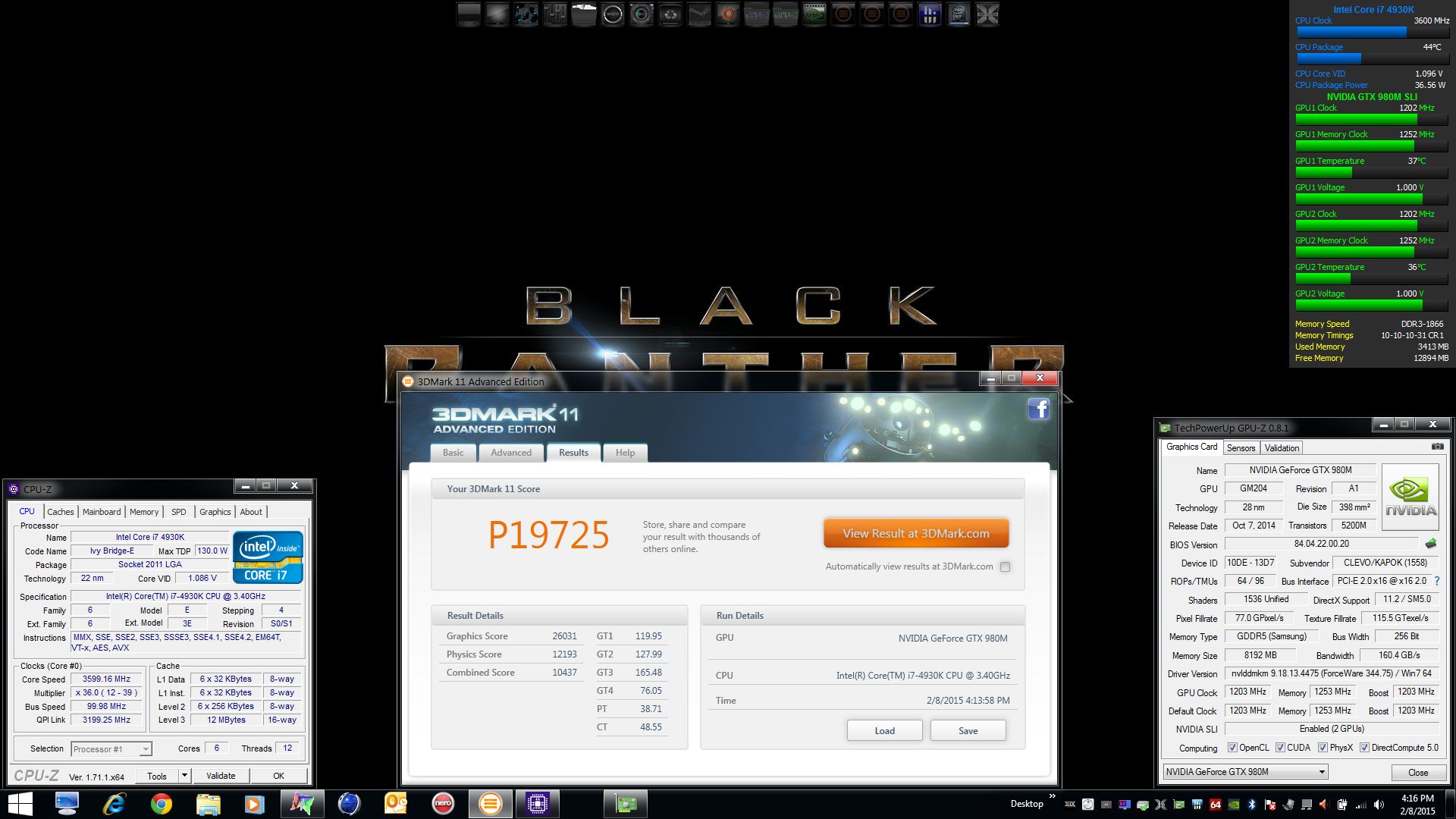Click the BIOS save icon in GPU-Z
This screenshot has height=819, width=1456.
[x=1431, y=544]
